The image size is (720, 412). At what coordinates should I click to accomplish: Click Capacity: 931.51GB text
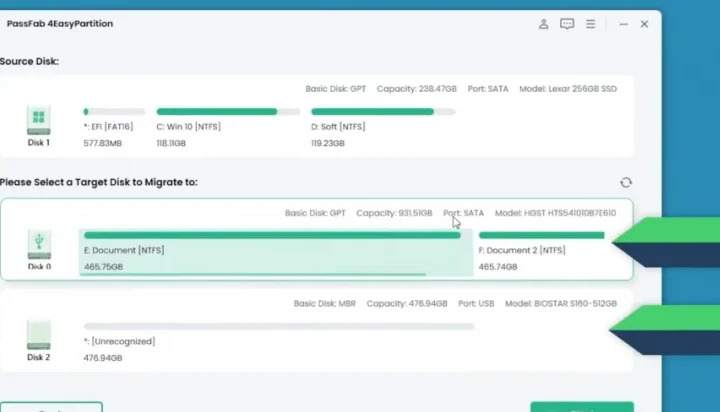click(394, 213)
